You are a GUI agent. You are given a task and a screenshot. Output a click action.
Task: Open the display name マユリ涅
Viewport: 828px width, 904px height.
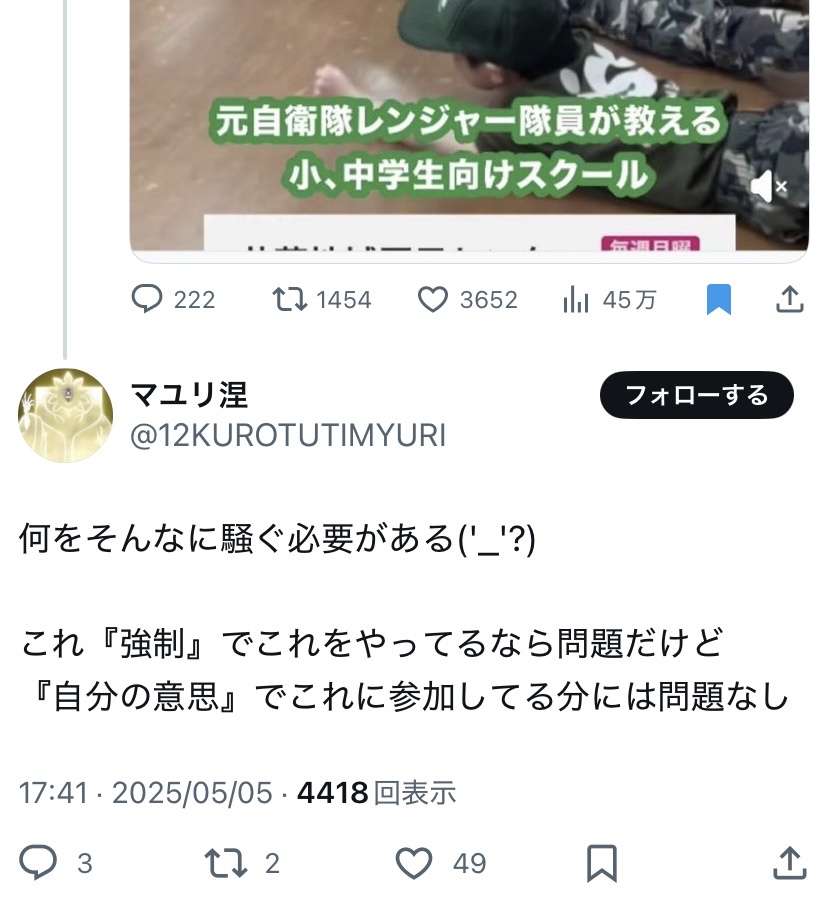[190, 396]
